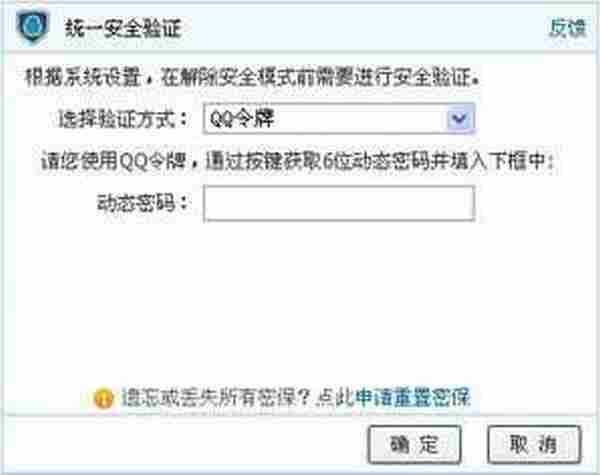The image size is (600, 475).
Task: Click the blank area below password field
Action: pos(300,302)
